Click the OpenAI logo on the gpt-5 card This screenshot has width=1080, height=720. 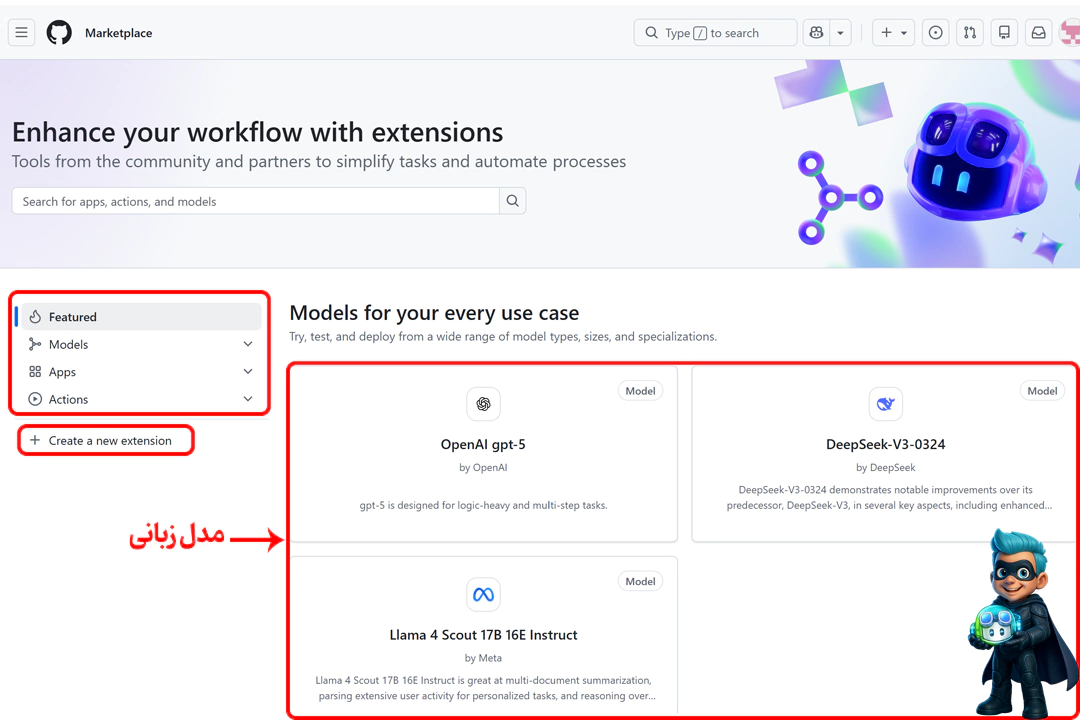pos(483,404)
